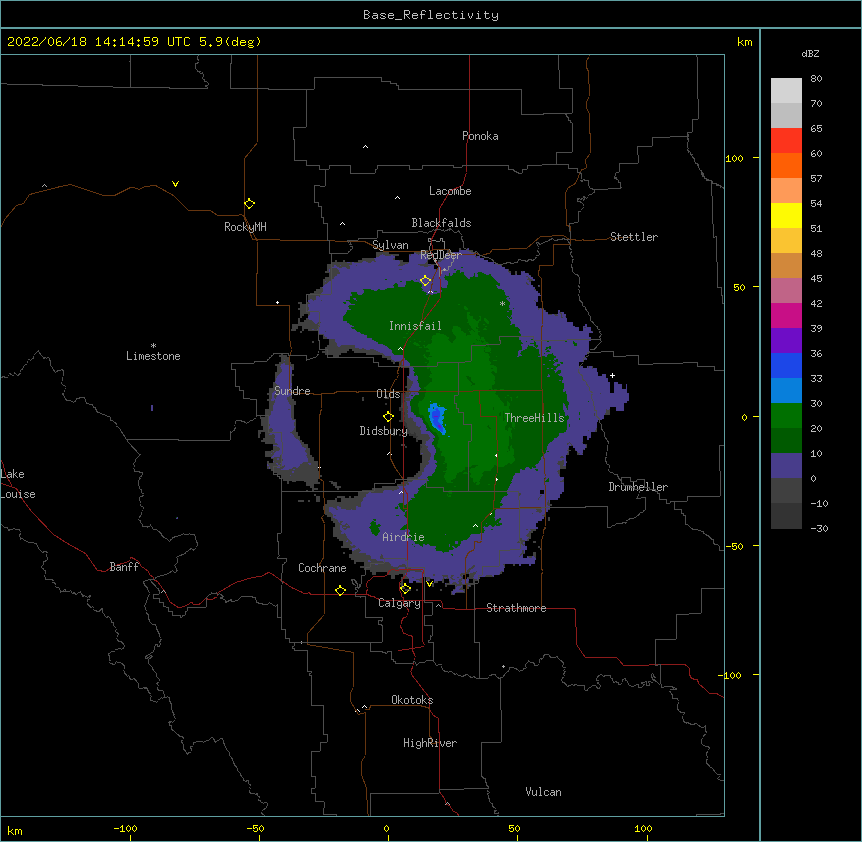Pick the slate purple 10-0 dBZ swatch

pos(786,466)
